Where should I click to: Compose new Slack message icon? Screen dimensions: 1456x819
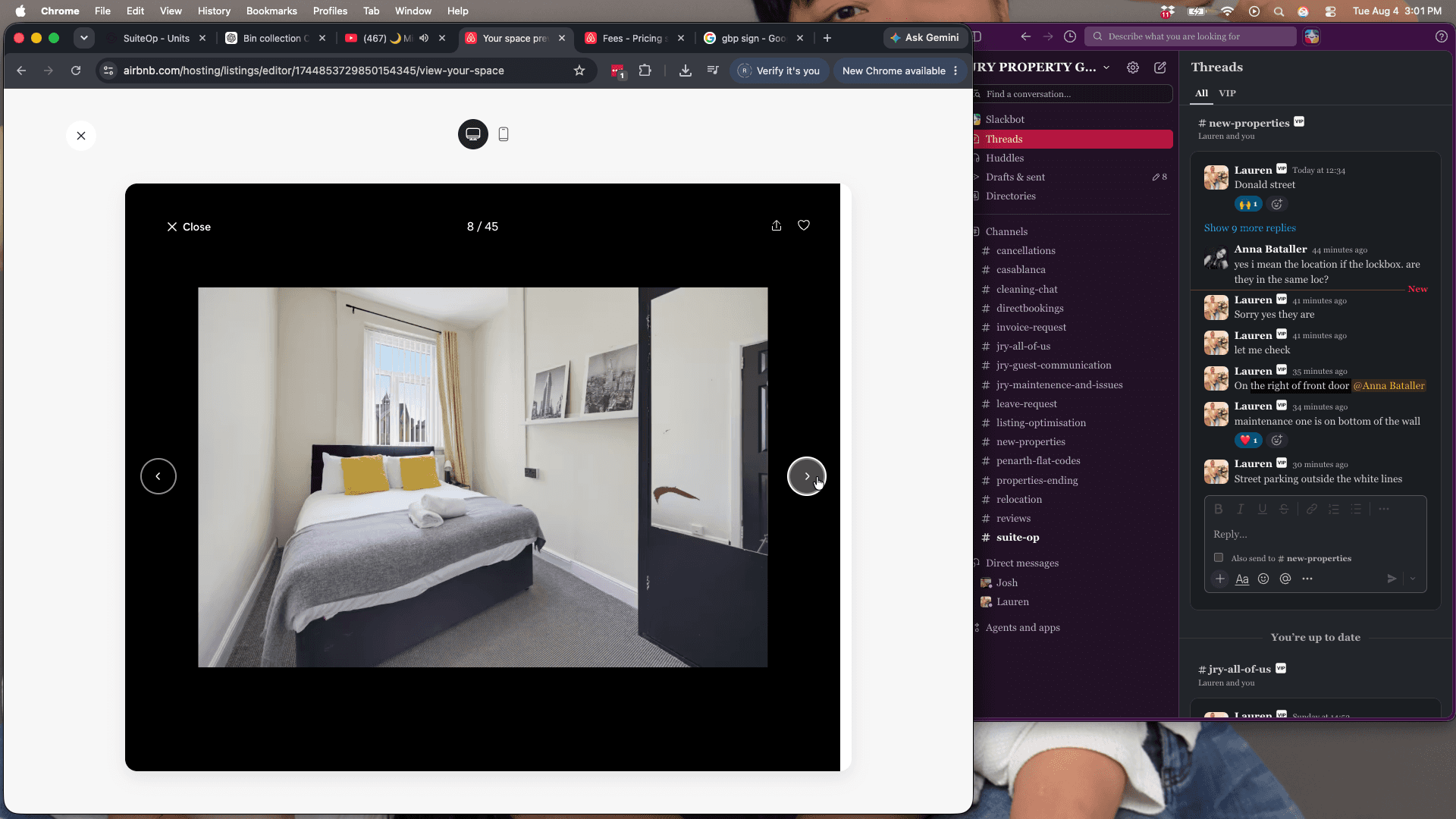(1160, 67)
